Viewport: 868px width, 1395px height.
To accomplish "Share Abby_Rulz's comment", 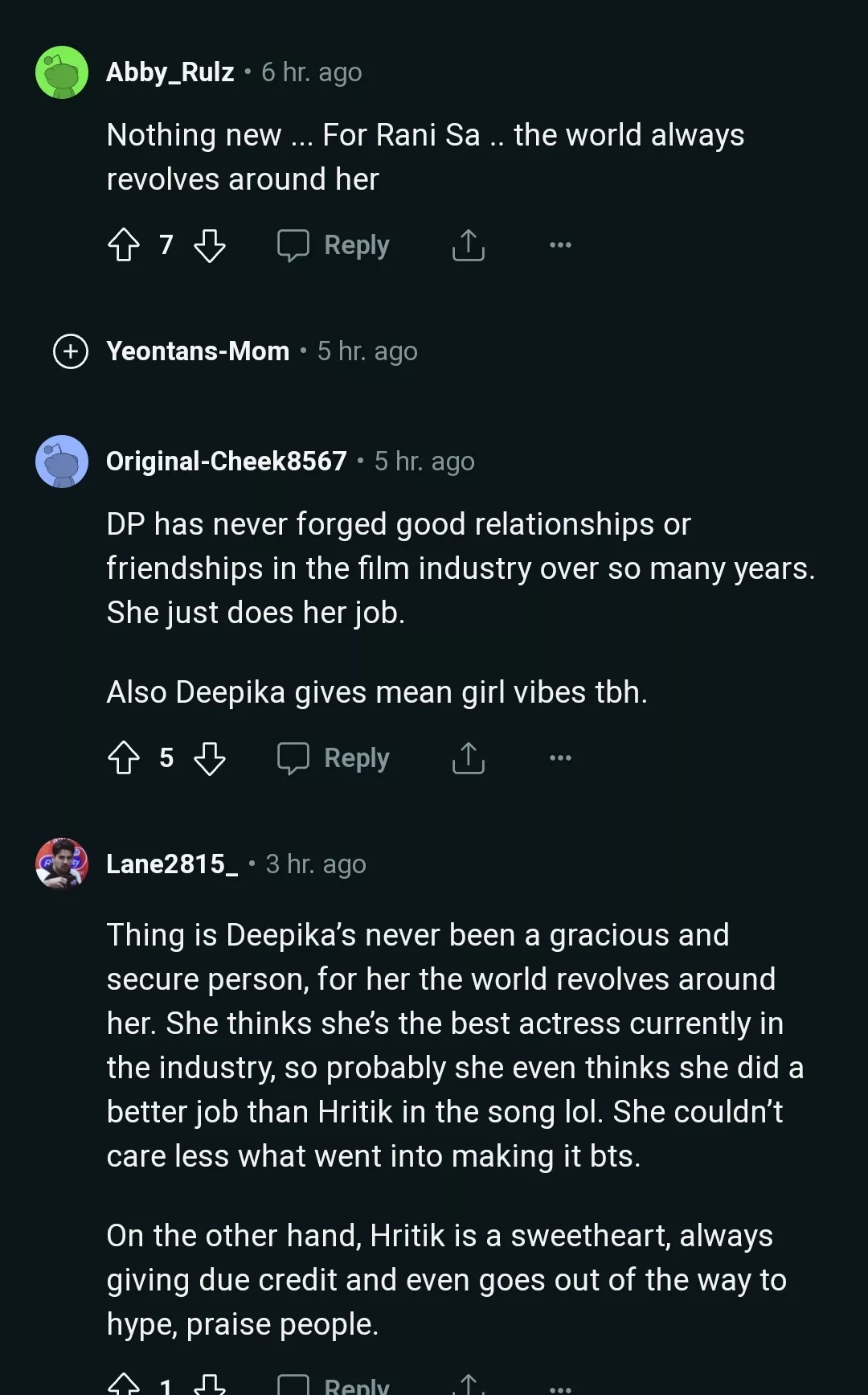I will [468, 244].
